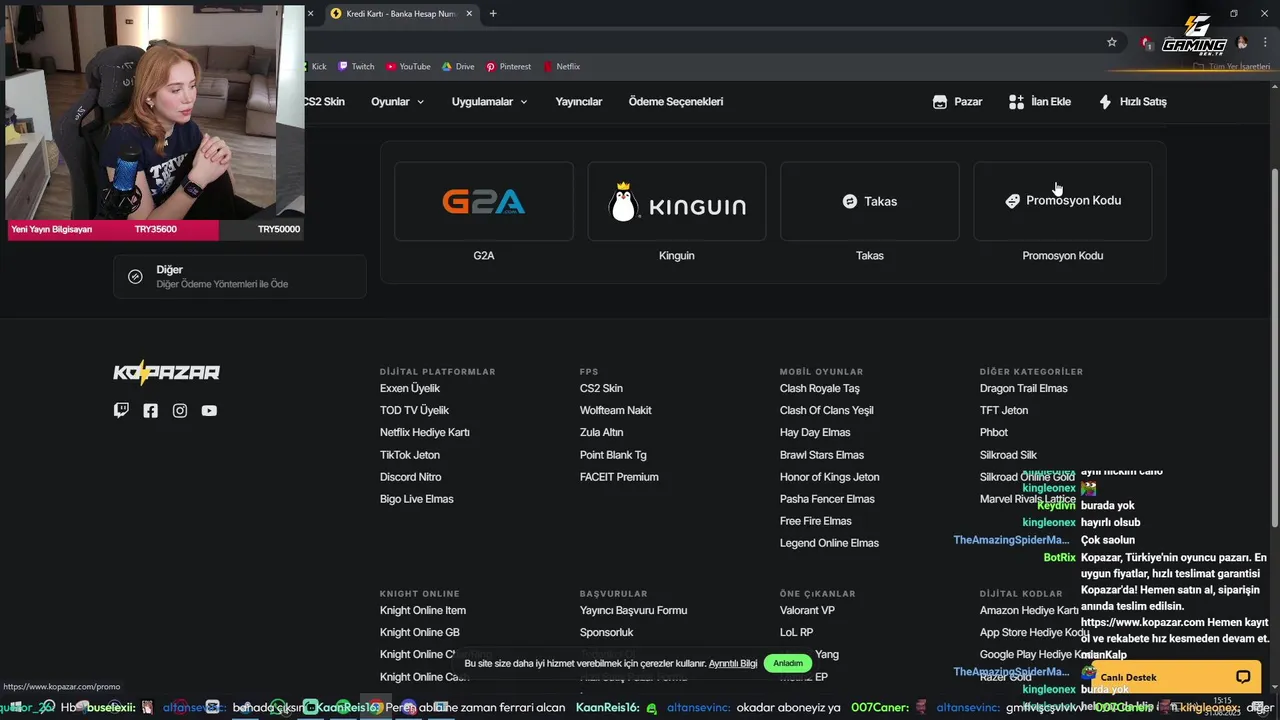Viewport: 1280px width, 720px height.
Task: Open the Netflix bookmark
Action: (x=561, y=67)
